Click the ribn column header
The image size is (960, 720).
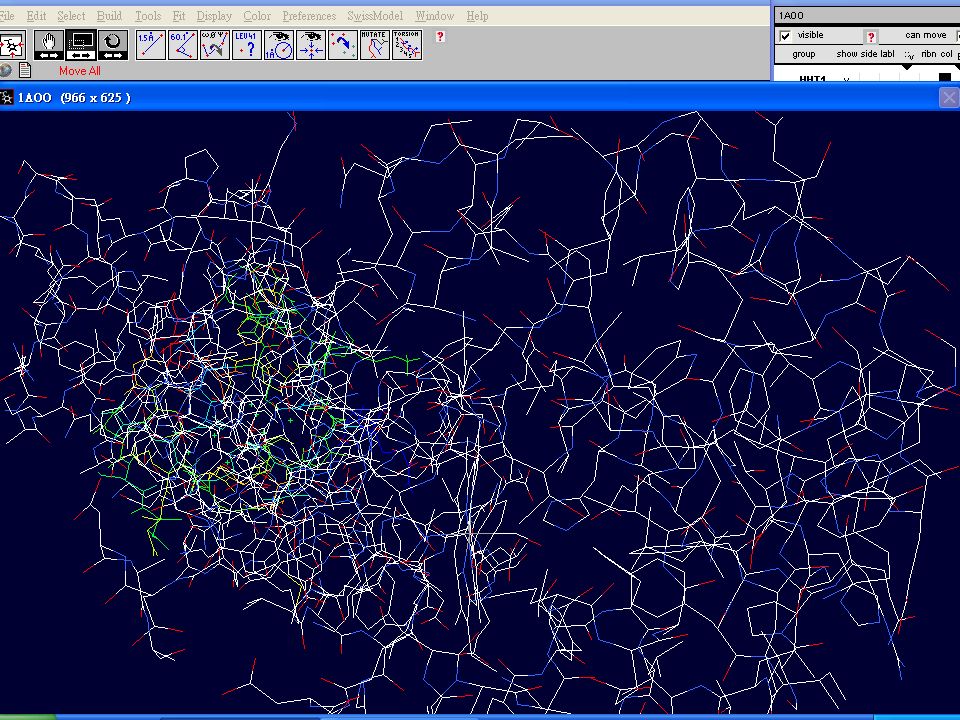(928, 54)
